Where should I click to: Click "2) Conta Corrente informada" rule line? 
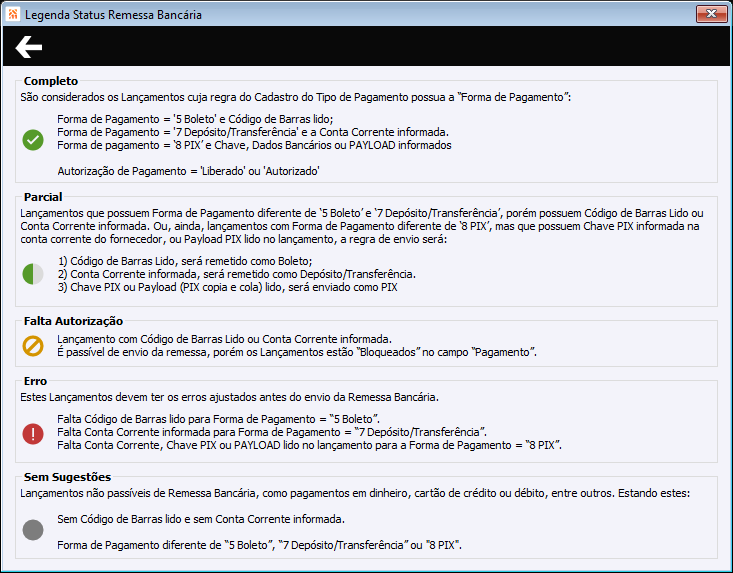(237, 274)
